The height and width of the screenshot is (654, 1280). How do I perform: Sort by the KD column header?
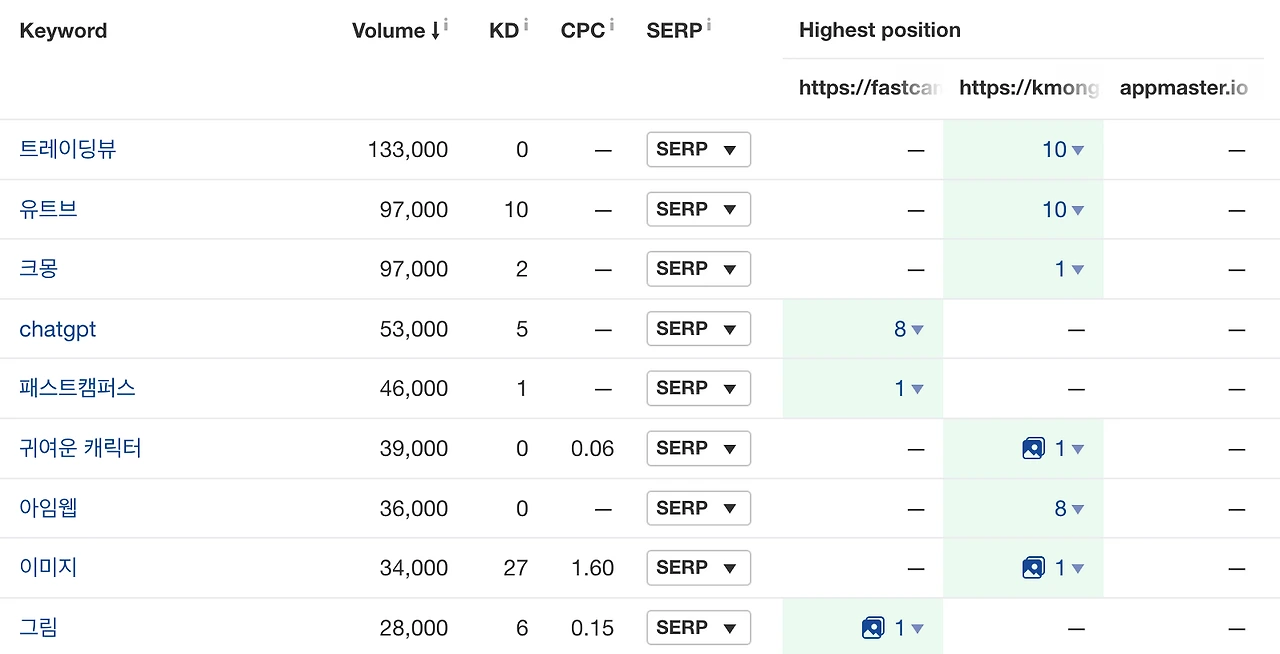(503, 31)
